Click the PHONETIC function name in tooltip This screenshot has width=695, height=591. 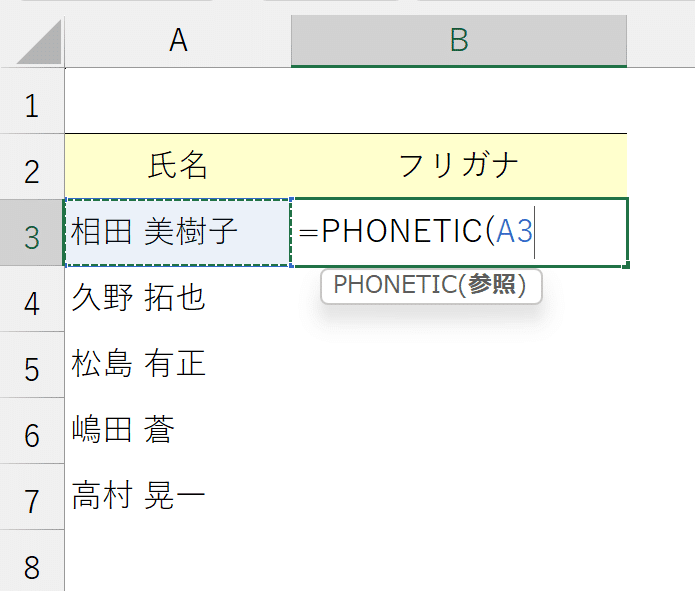coord(394,285)
